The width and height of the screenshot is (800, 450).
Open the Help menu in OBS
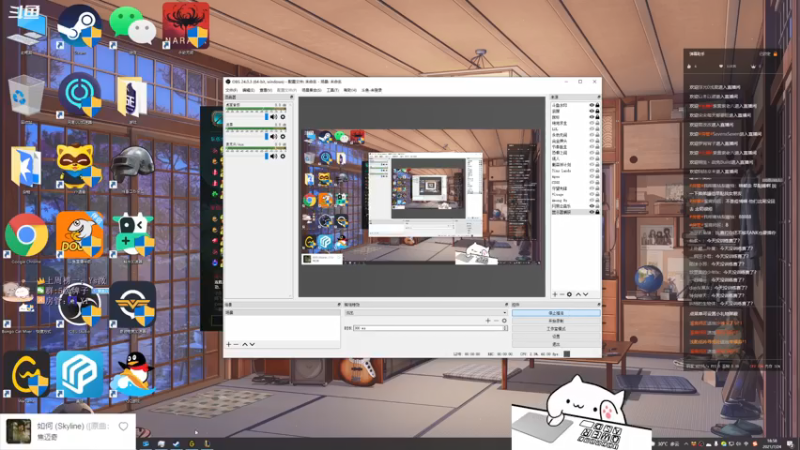[349, 90]
